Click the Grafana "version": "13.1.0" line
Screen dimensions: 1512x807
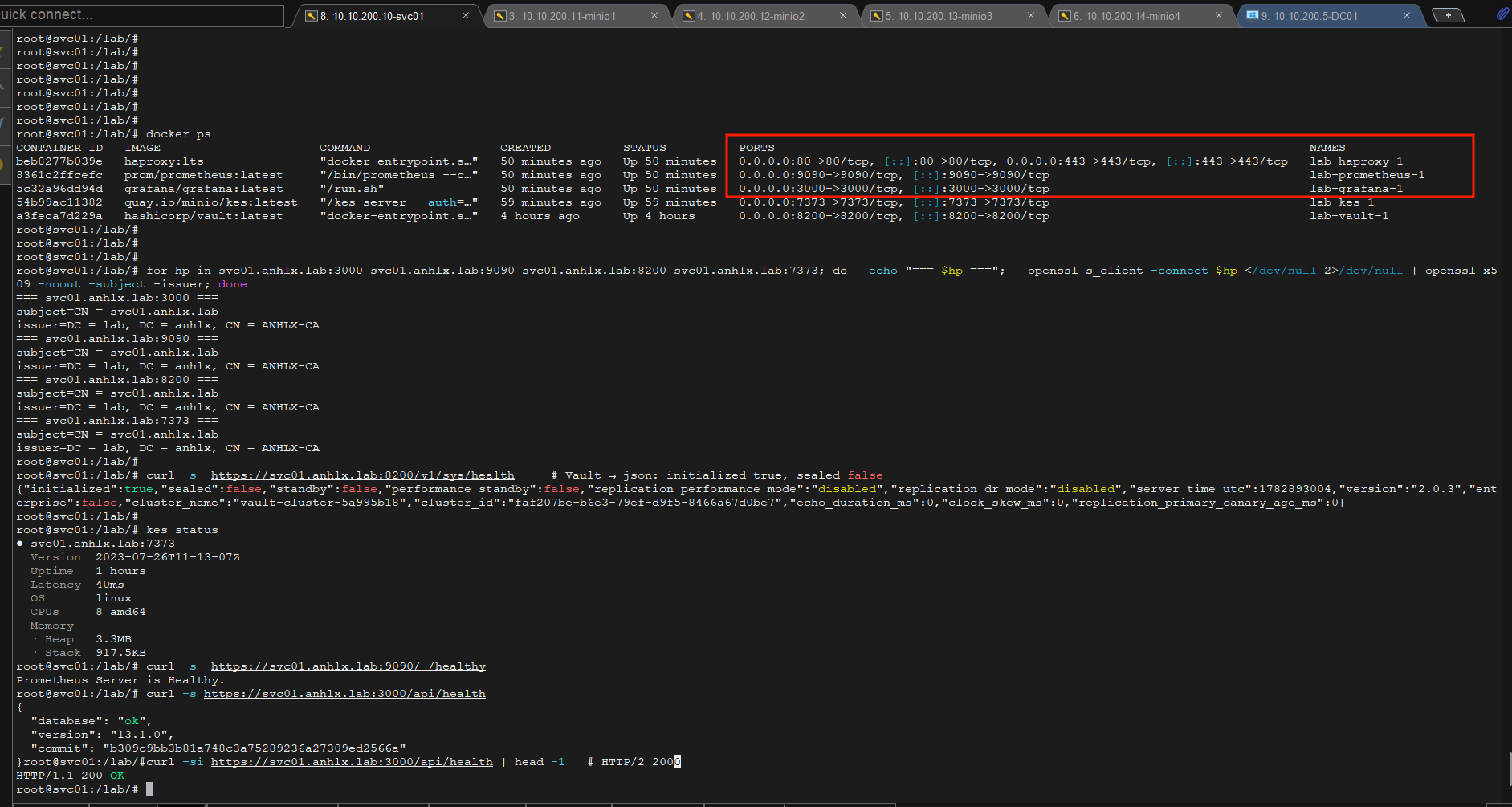tap(103, 735)
